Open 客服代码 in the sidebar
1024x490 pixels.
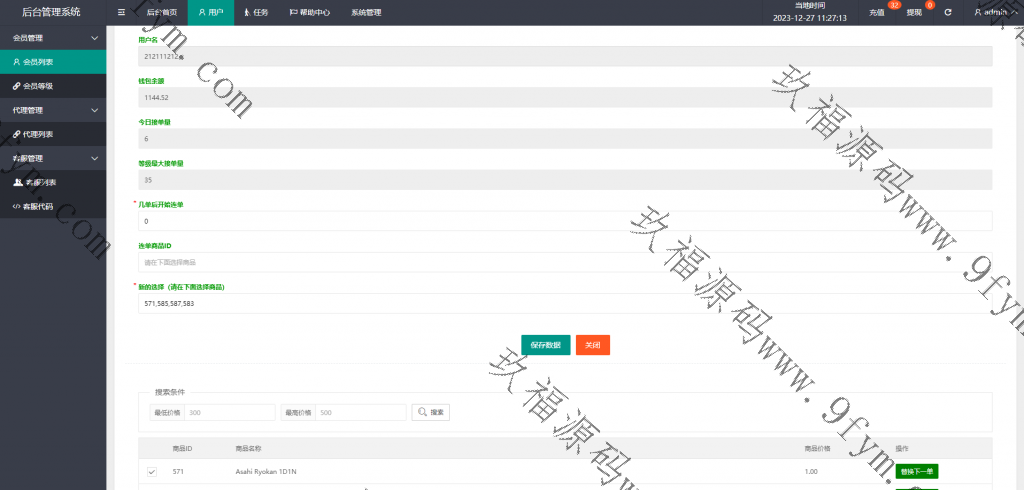(38, 206)
